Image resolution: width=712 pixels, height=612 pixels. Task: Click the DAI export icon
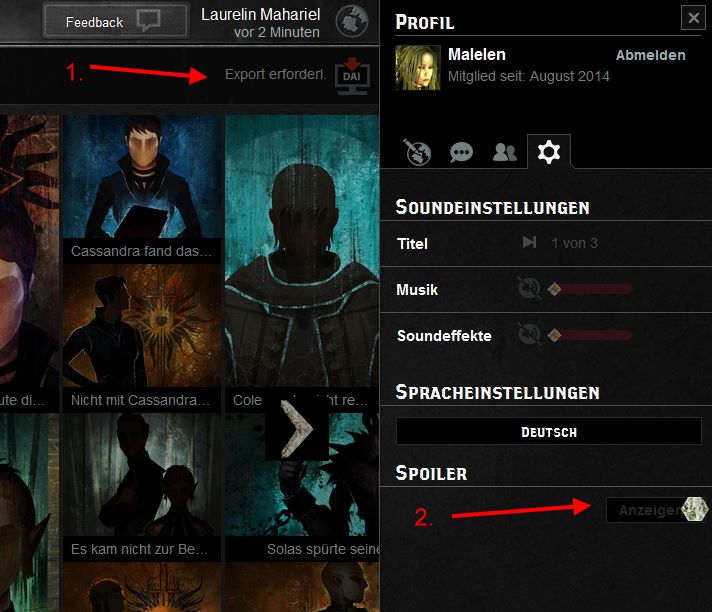[353, 75]
